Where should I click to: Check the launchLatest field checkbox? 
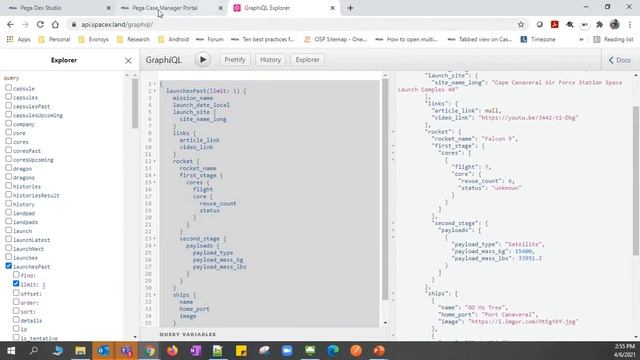tap(9, 239)
